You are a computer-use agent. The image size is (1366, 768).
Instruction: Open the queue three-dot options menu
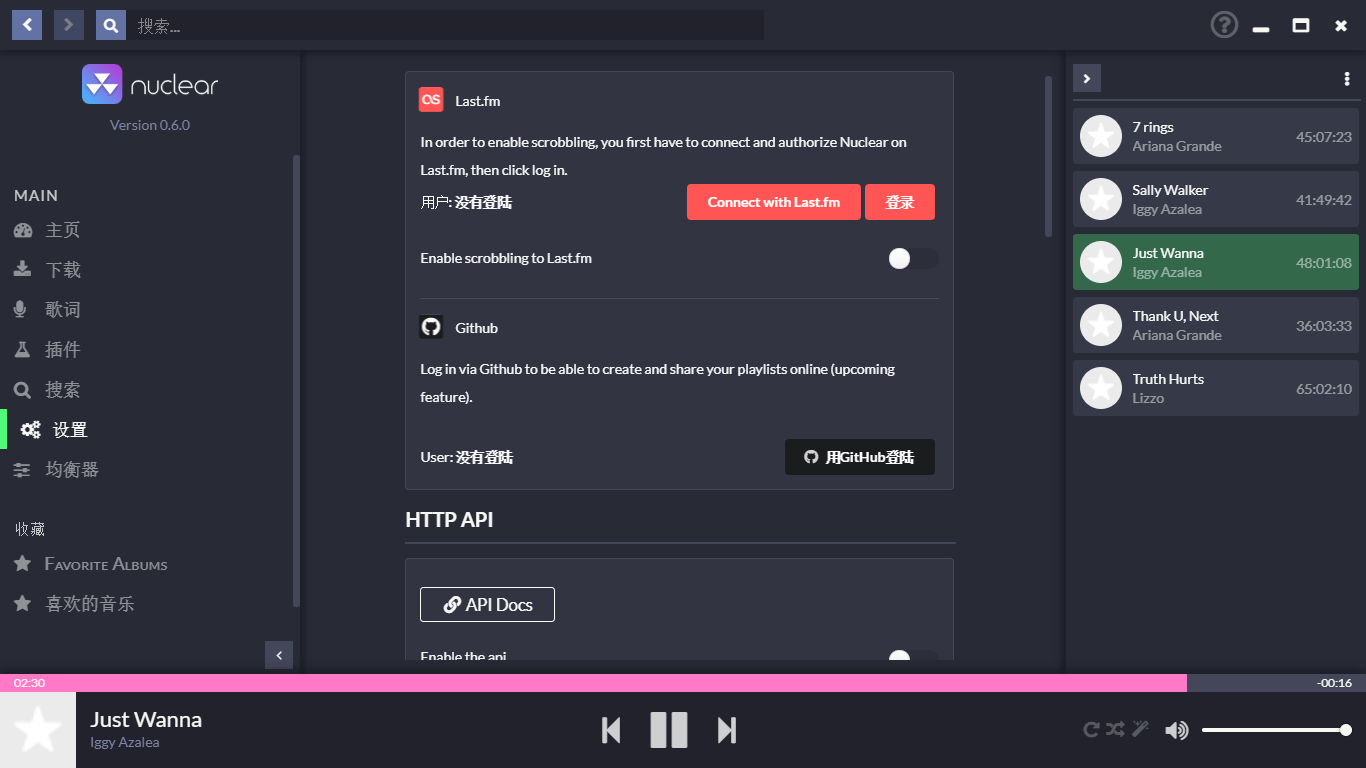tap(1347, 79)
